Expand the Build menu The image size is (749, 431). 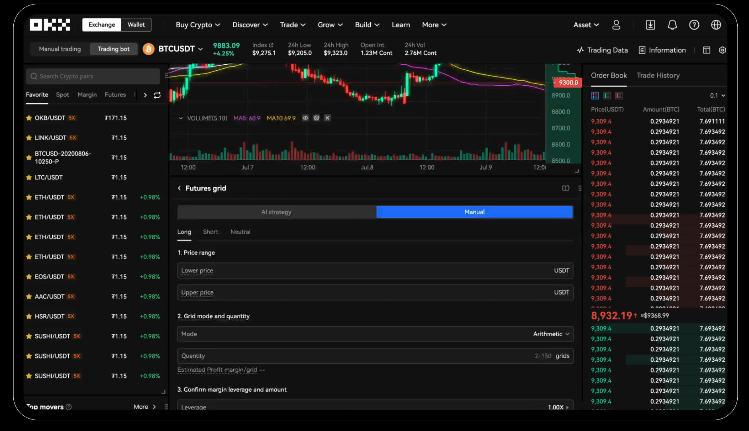[x=367, y=25]
